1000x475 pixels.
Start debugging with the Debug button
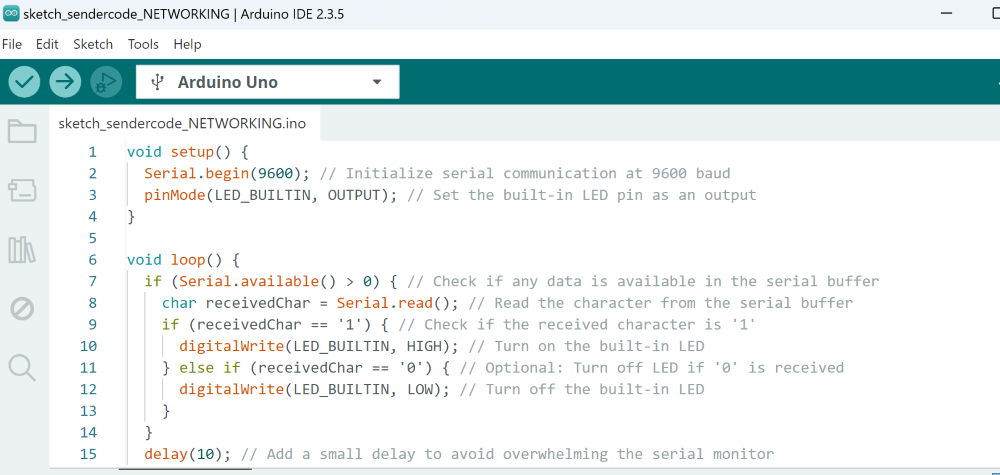pyautogui.click(x=106, y=82)
